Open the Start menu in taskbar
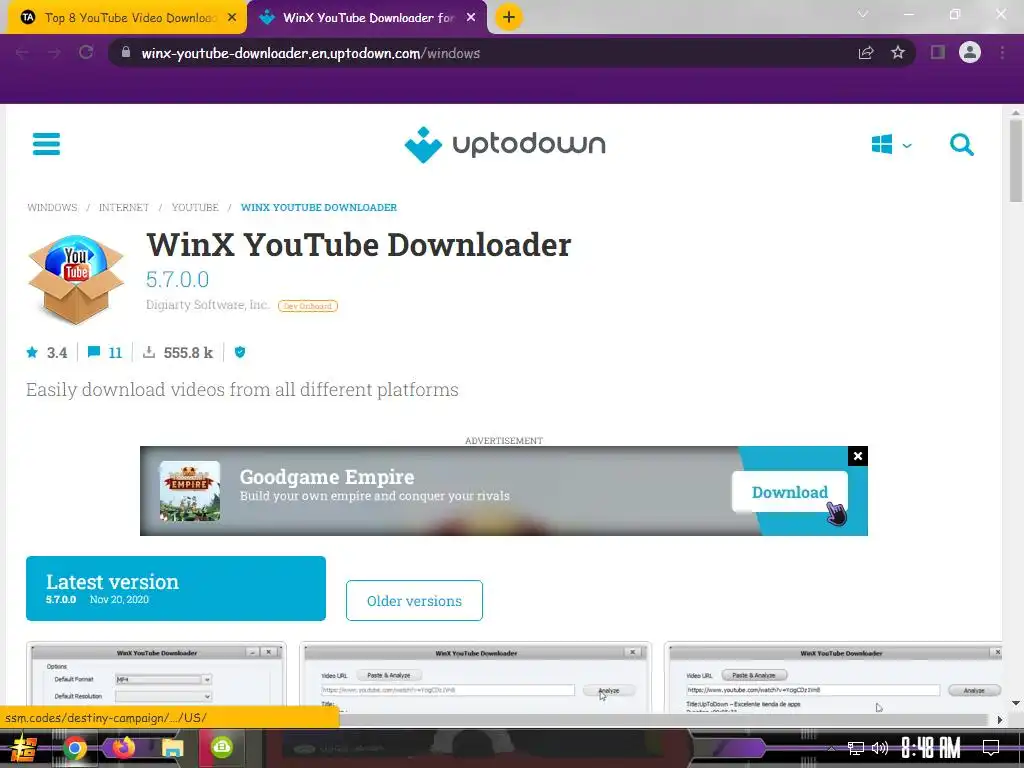This screenshot has height=768, width=1024. (24, 748)
